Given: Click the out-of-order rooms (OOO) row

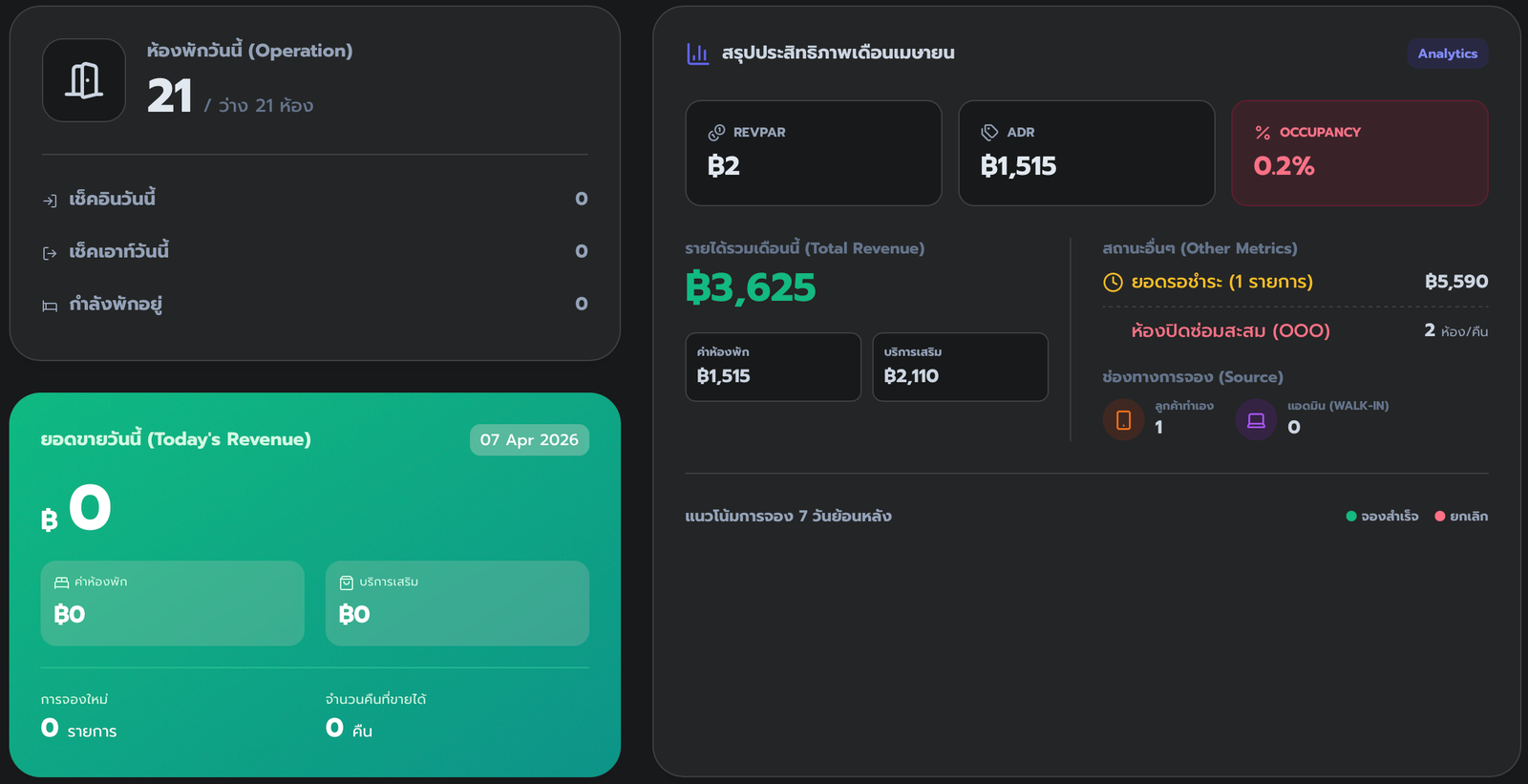Looking at the screenshot, I should [x=1295, y=330].
